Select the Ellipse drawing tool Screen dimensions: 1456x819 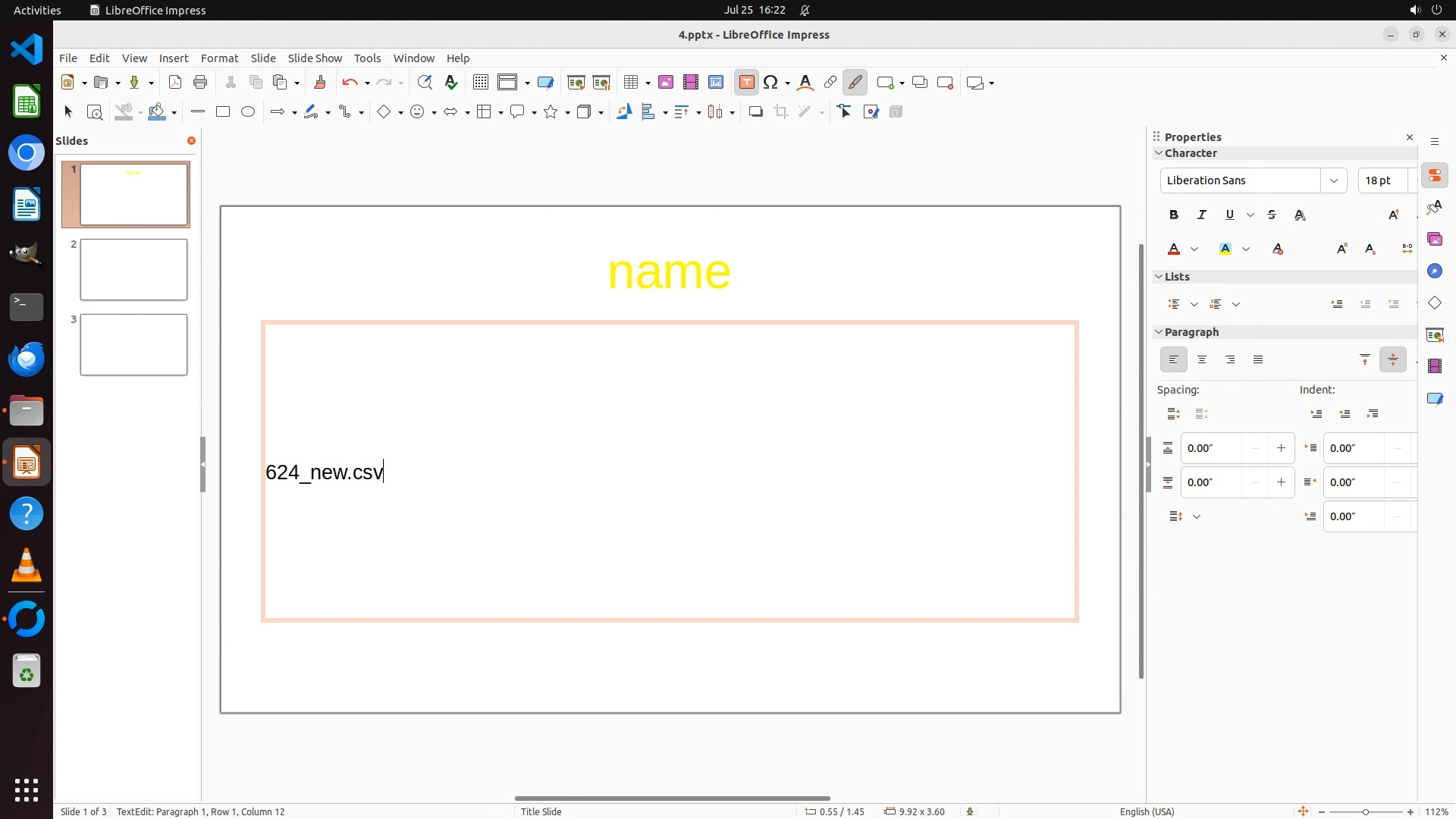tap(248, 112)
